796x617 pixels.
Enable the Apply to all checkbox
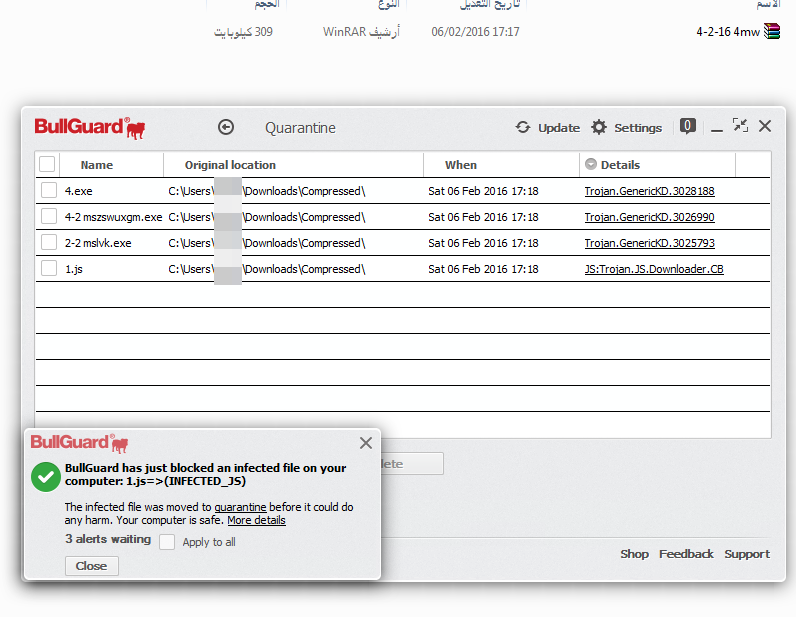coord(167,542)
